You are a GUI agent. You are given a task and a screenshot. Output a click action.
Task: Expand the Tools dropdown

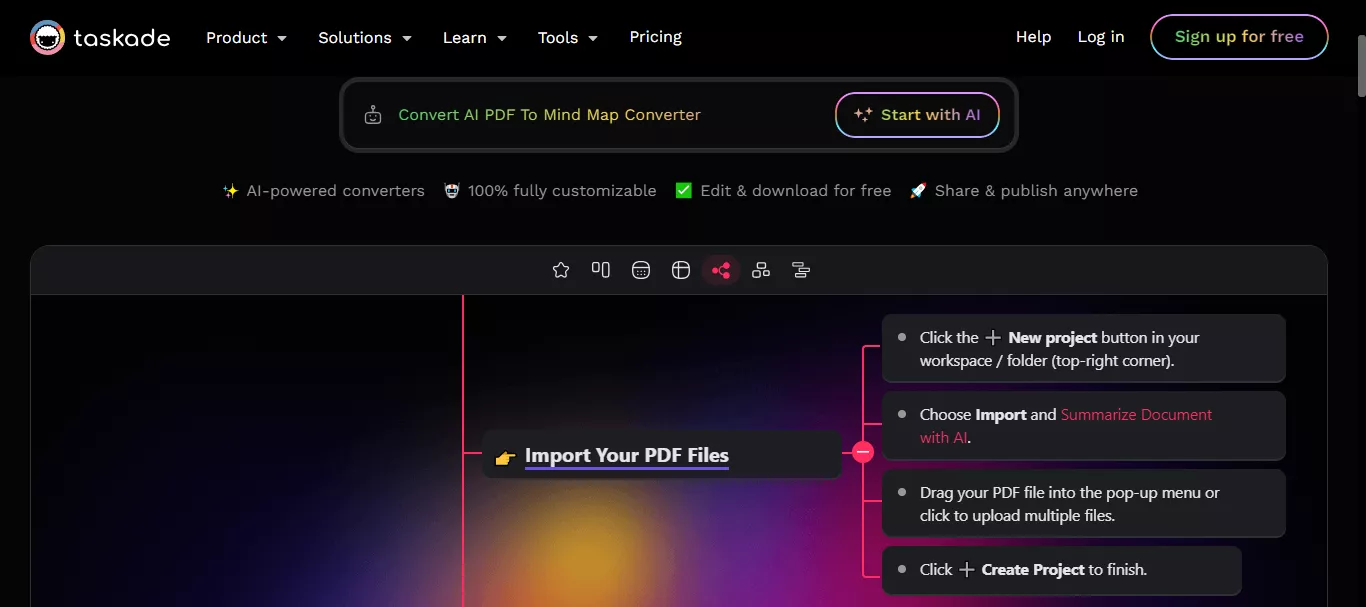click(567, 37)
